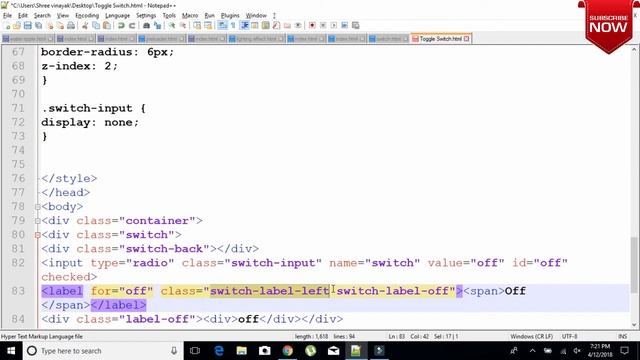
Task: Click the '.switch-input {' code line
Action: (x=93, y=108)
